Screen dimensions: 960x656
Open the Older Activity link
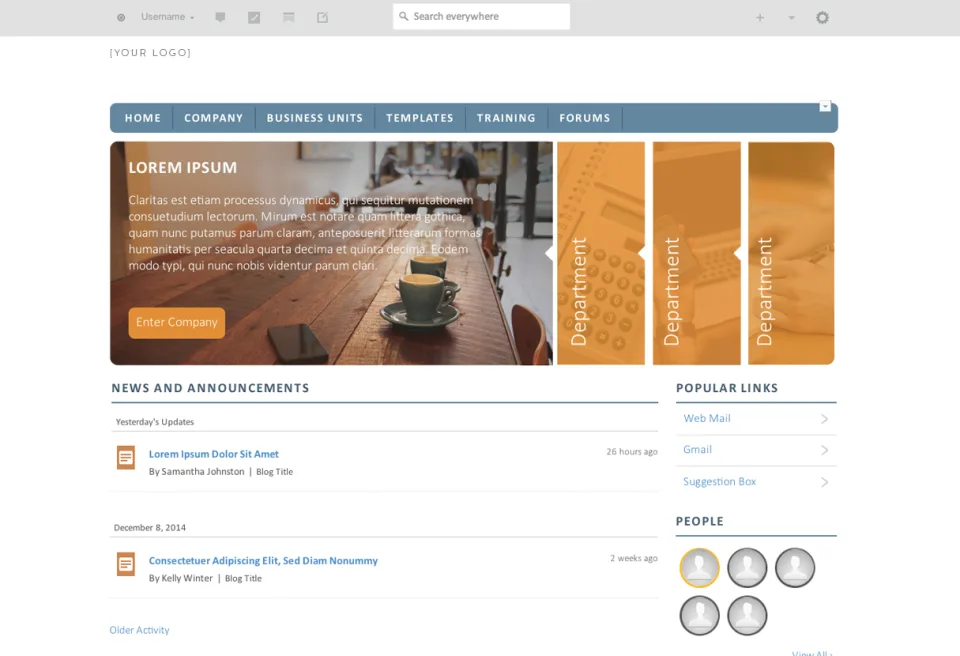point(139,630)
